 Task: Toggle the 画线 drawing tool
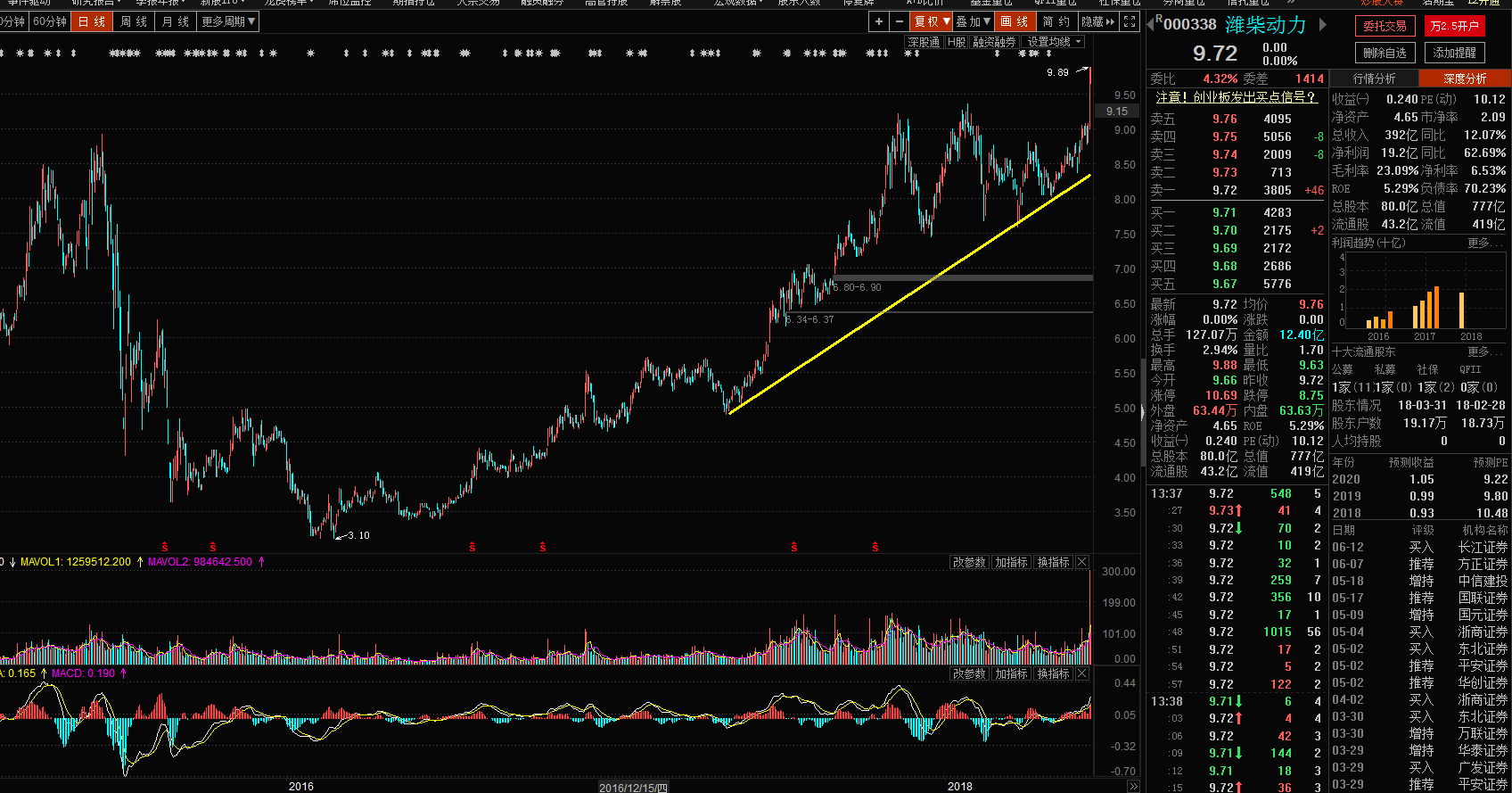(x=1015, y=21)
